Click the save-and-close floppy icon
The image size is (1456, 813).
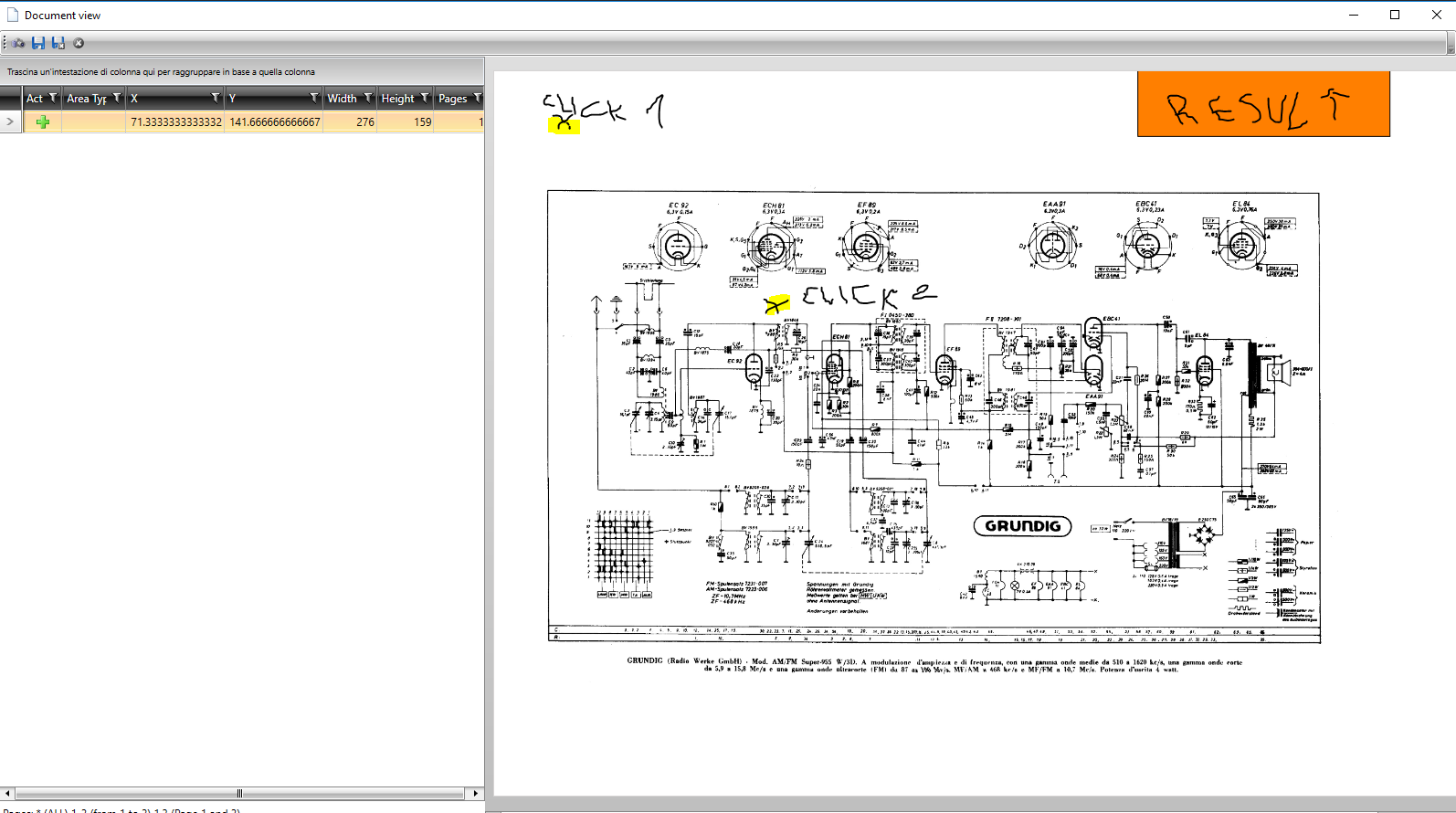click(x=58, y=43)
